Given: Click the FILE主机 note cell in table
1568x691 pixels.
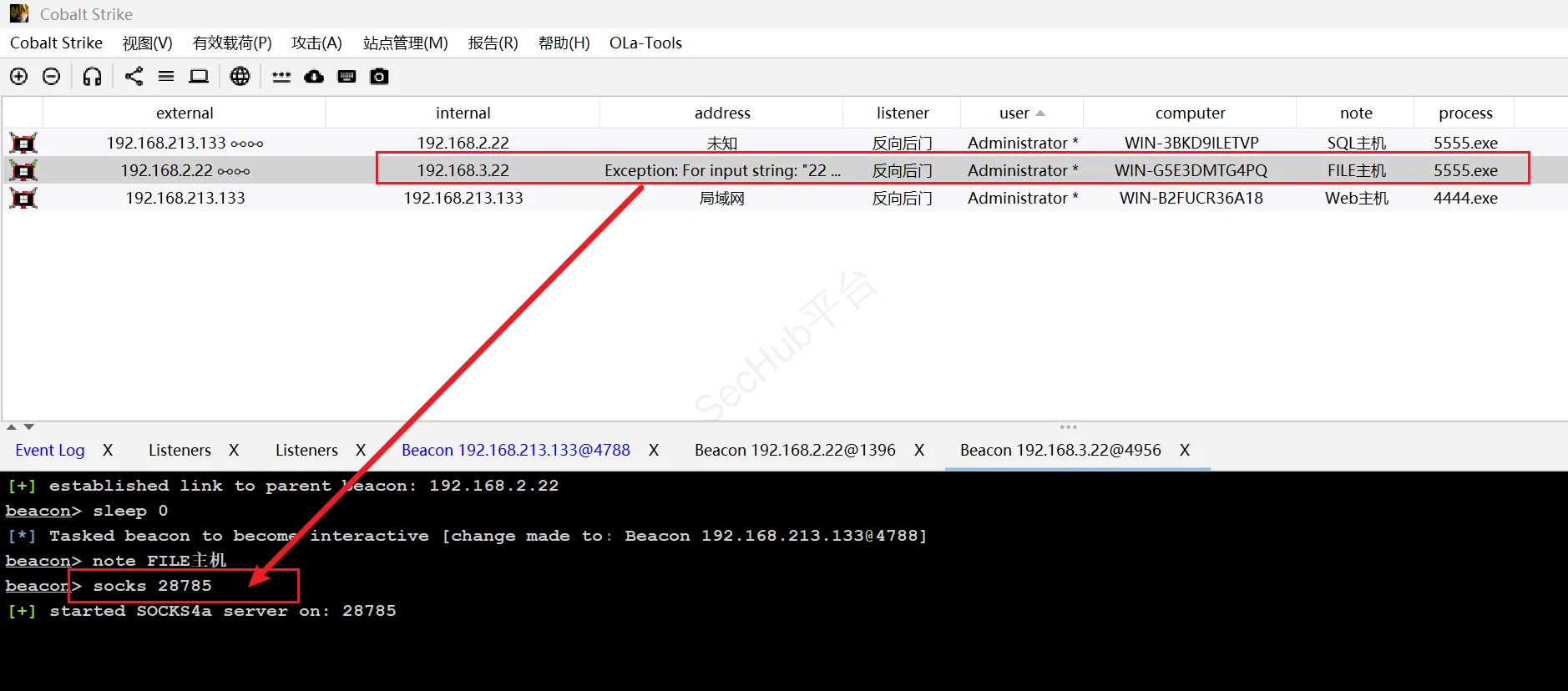Looking at the screenshot, I should click(1356, 170).
